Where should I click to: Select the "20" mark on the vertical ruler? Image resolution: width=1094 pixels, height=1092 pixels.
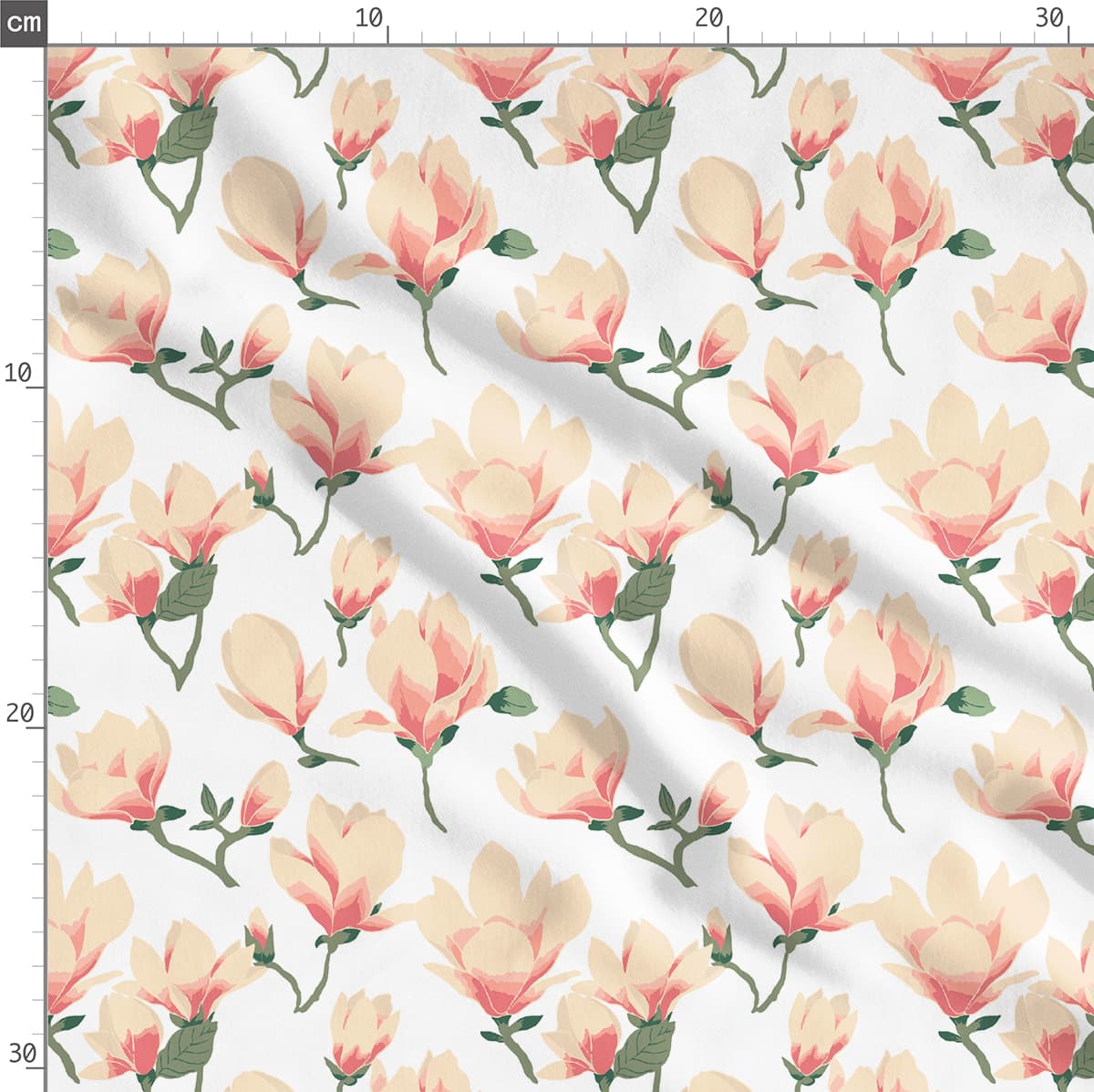tap(20, 713)
